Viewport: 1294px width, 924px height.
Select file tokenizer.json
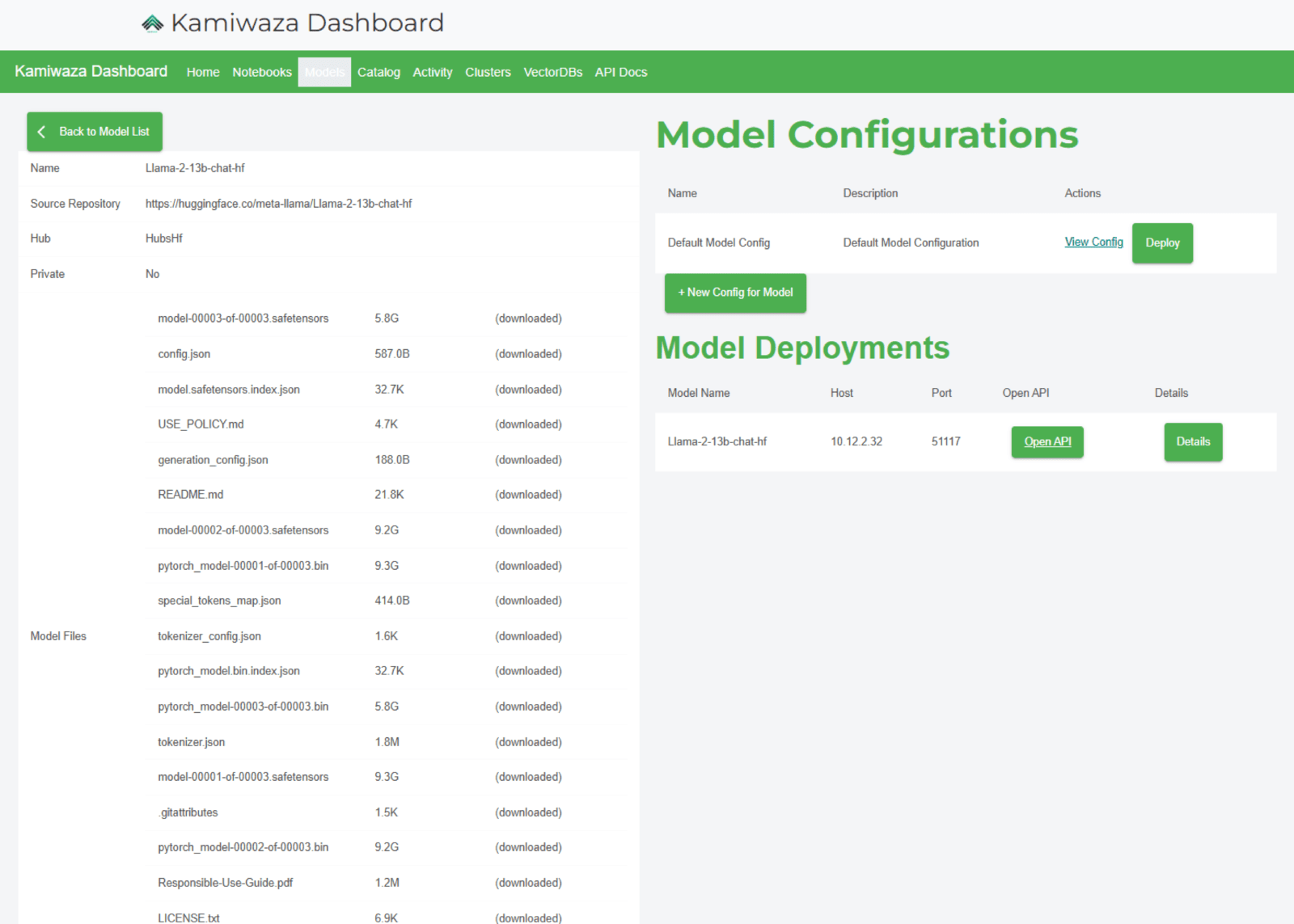(192, 742)
